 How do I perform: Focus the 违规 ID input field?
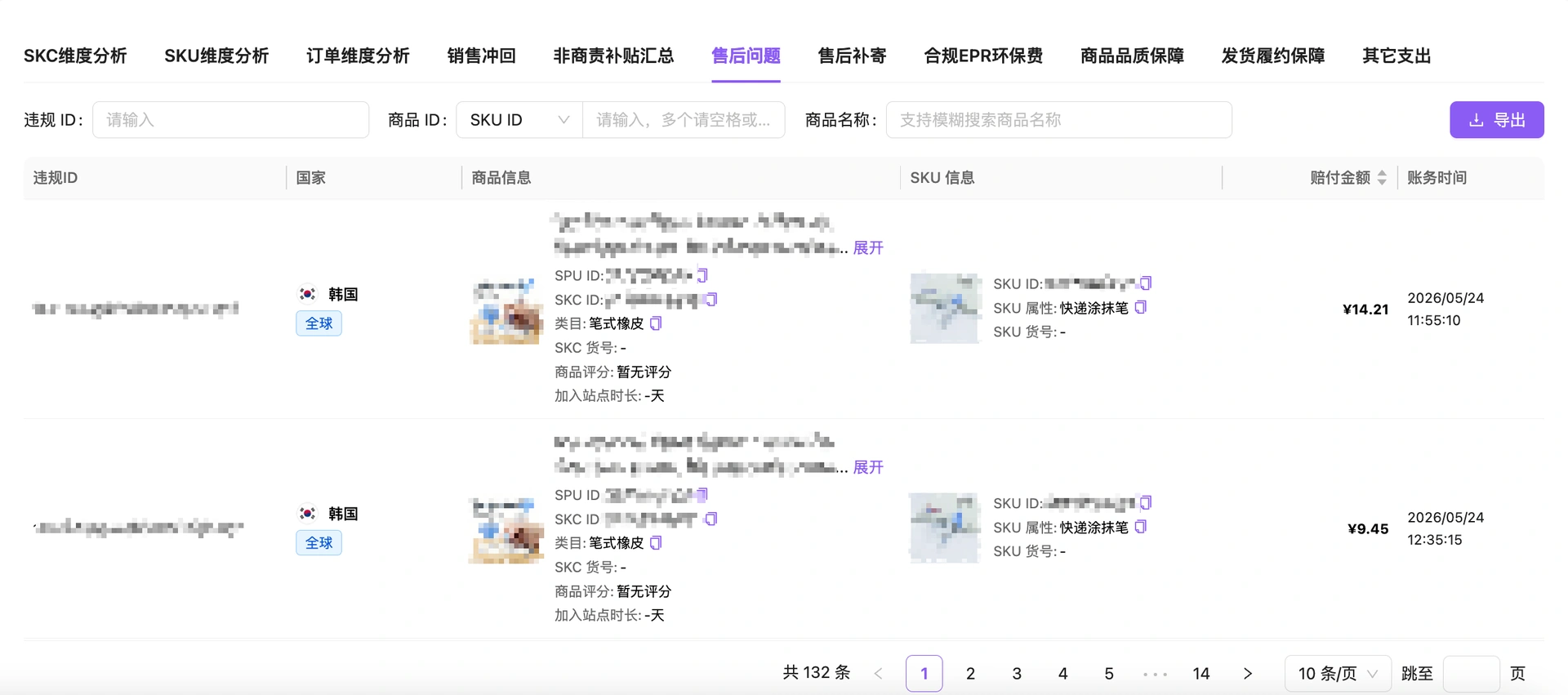click(x=231, y=120)
